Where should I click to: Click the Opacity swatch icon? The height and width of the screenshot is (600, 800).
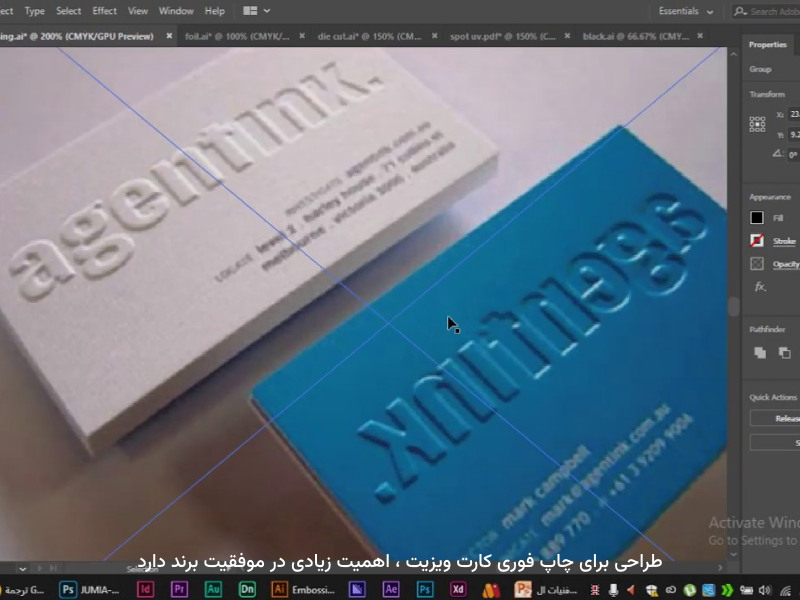(757, 264)
